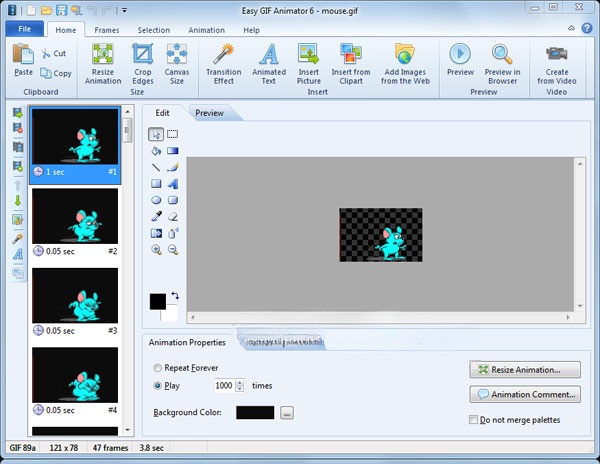
Task: Collapse the ribbon with the up chevron
Action: [x=571, y=28]
